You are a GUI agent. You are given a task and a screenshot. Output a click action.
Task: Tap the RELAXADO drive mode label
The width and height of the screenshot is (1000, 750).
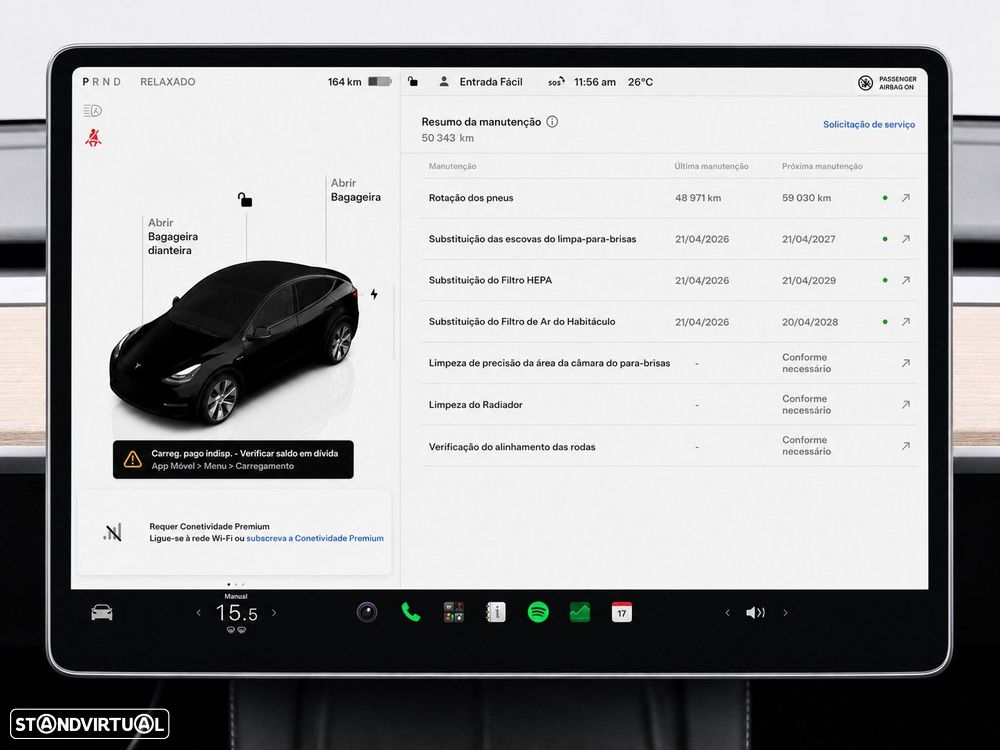tap(168, 82)
